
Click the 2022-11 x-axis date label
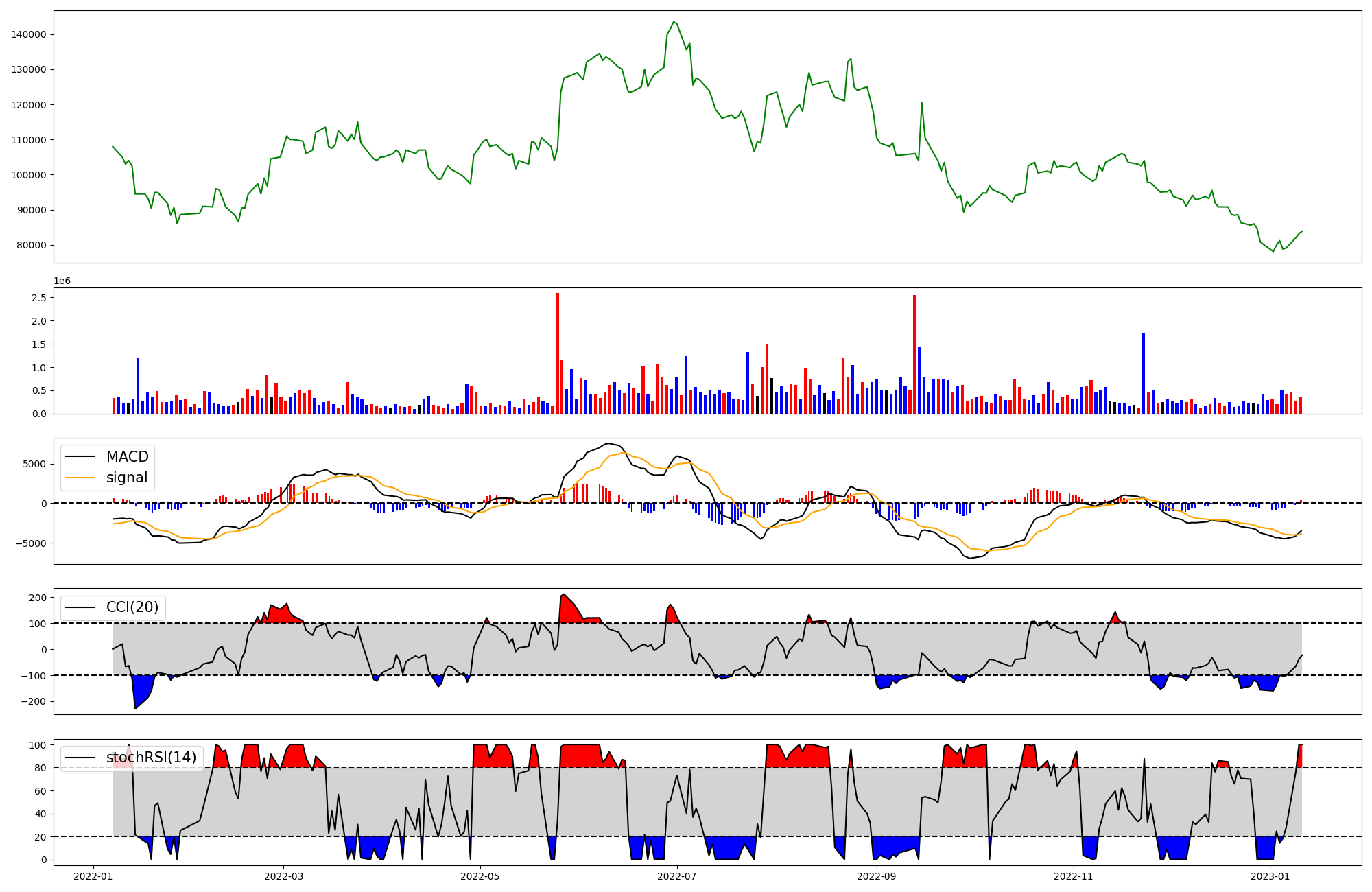pyautogui.click(x=1073, y=876)
